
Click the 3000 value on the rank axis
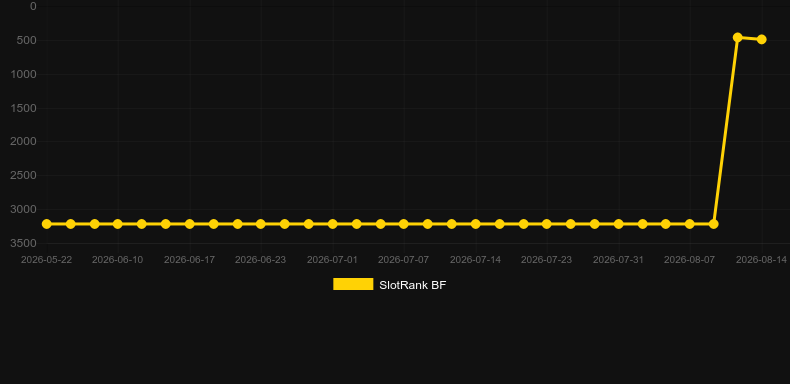(23, 209)
